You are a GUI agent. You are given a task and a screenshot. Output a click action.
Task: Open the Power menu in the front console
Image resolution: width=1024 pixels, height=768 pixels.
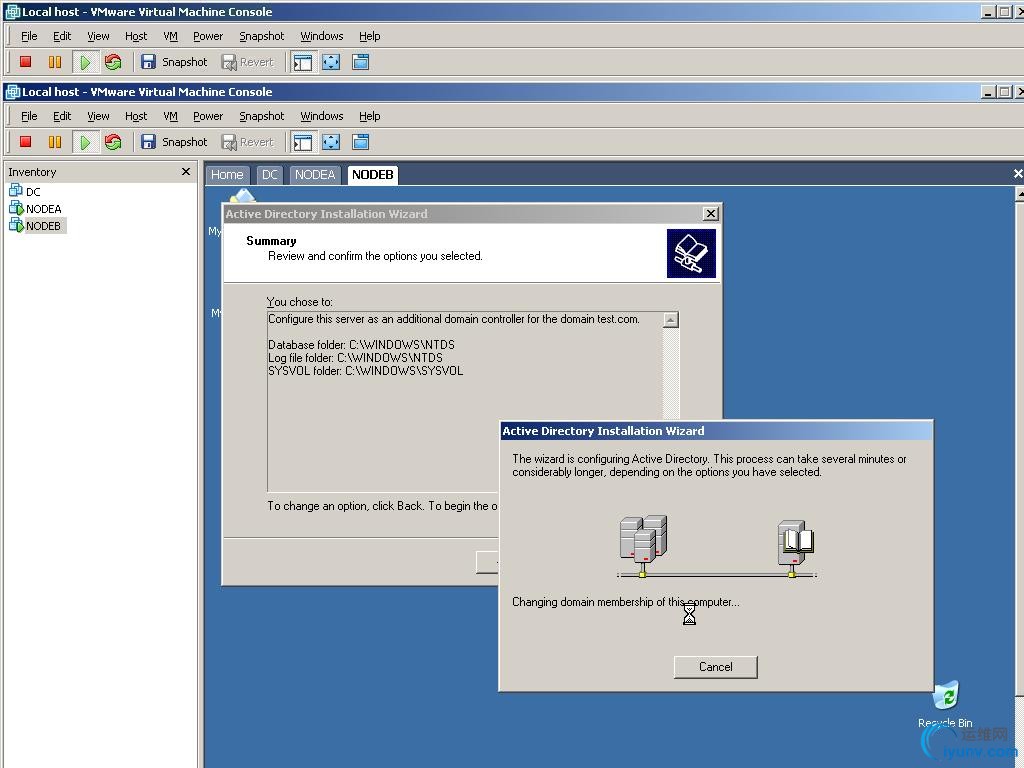208,116
